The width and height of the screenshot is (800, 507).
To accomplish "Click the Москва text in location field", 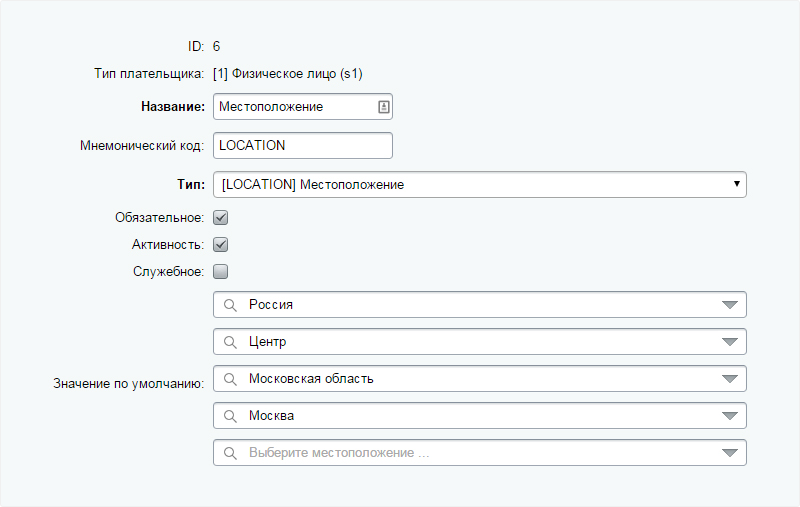I will pos(272,416).
